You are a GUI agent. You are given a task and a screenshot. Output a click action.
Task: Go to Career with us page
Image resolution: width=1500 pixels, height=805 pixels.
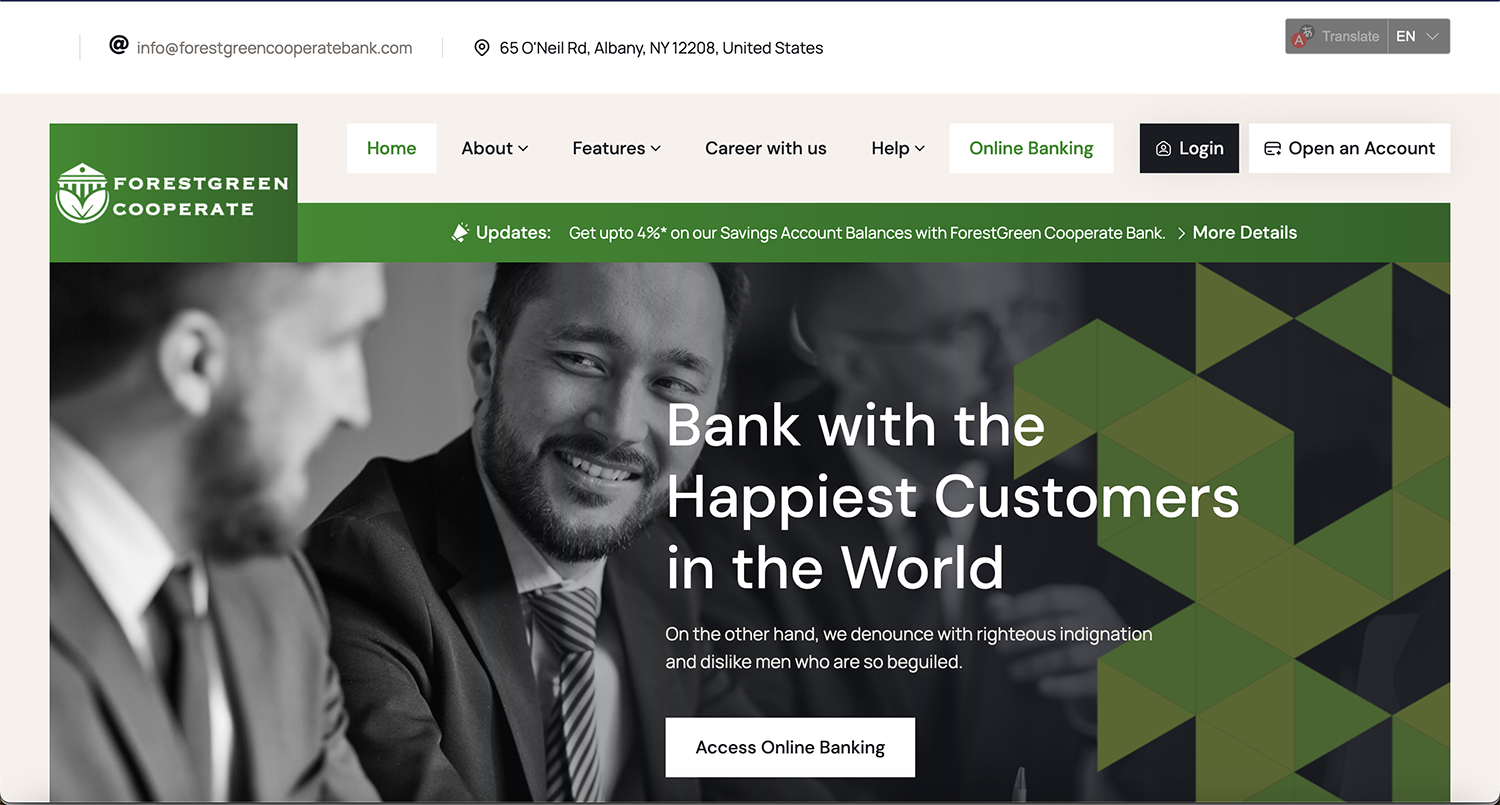[x=766, y=148]
